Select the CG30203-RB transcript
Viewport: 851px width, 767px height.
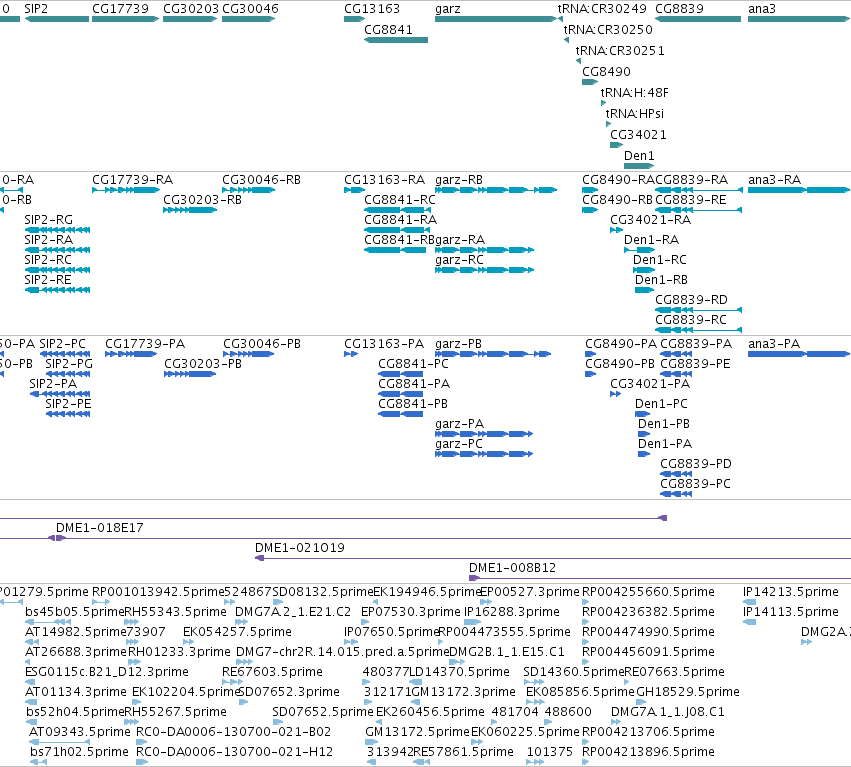tap(190, 210)
